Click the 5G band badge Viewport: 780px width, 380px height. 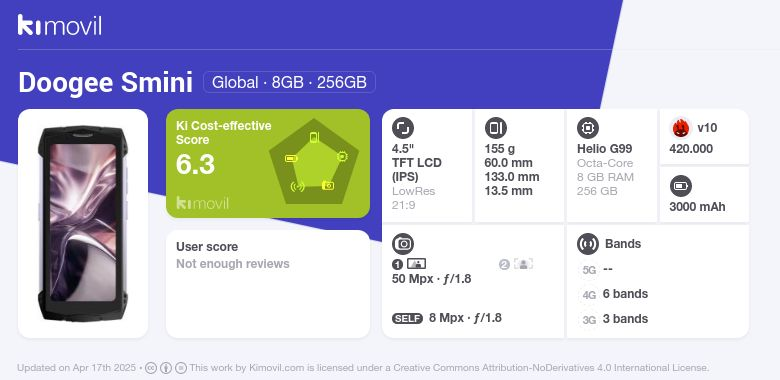click(589, 270)
